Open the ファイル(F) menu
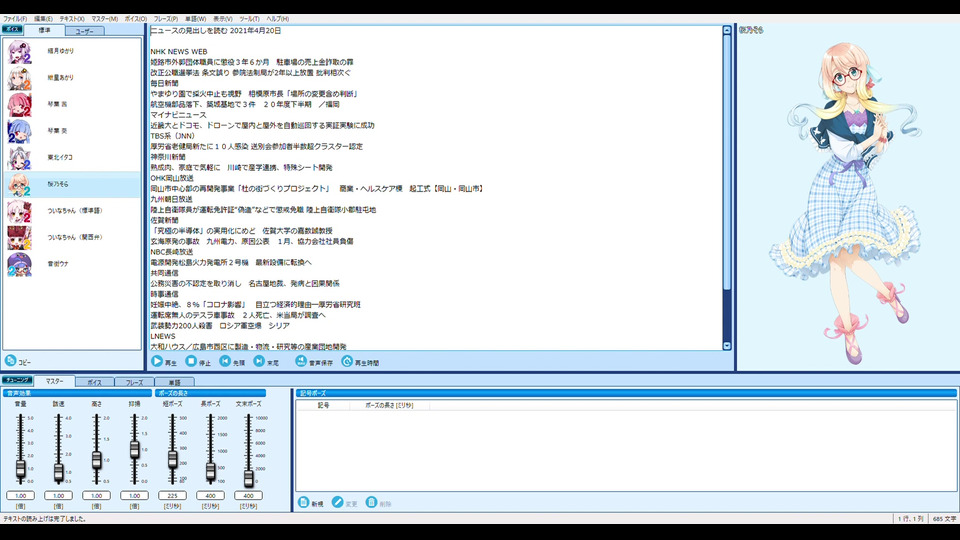The width and height of the screenshot is (960, 540). coord(15,19)
